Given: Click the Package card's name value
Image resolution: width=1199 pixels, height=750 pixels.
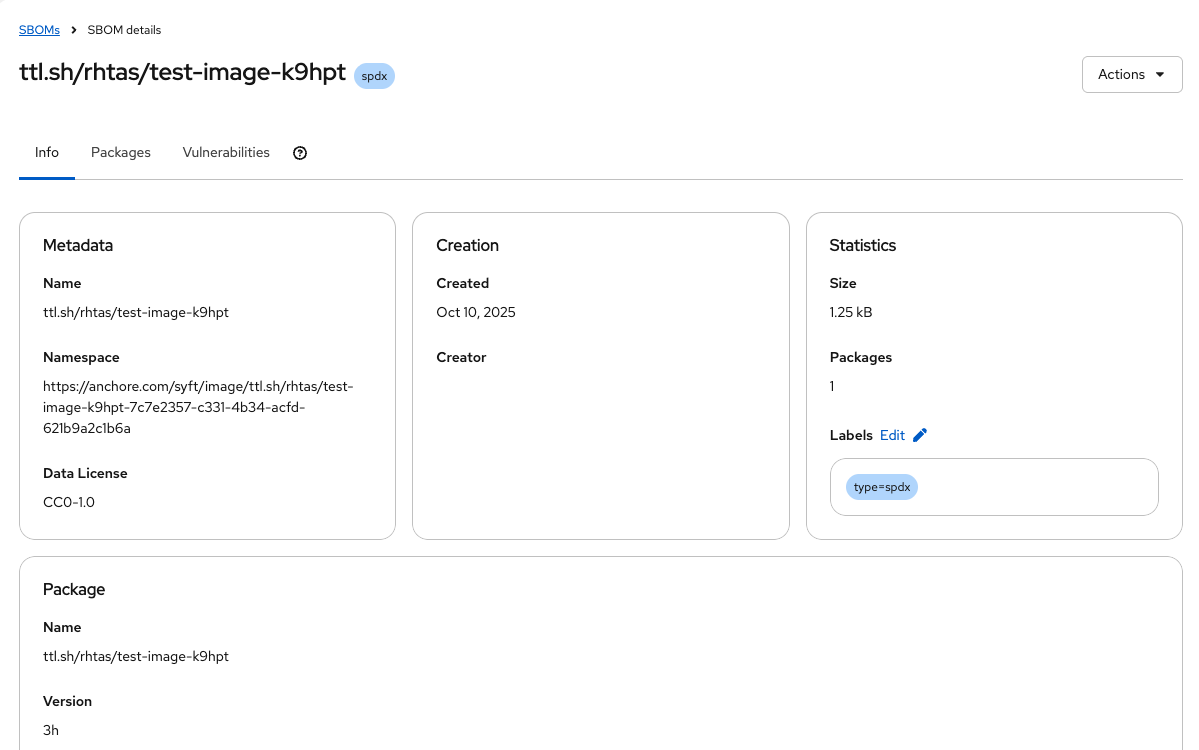Looking at the screenshot, I should click(136, 656).
